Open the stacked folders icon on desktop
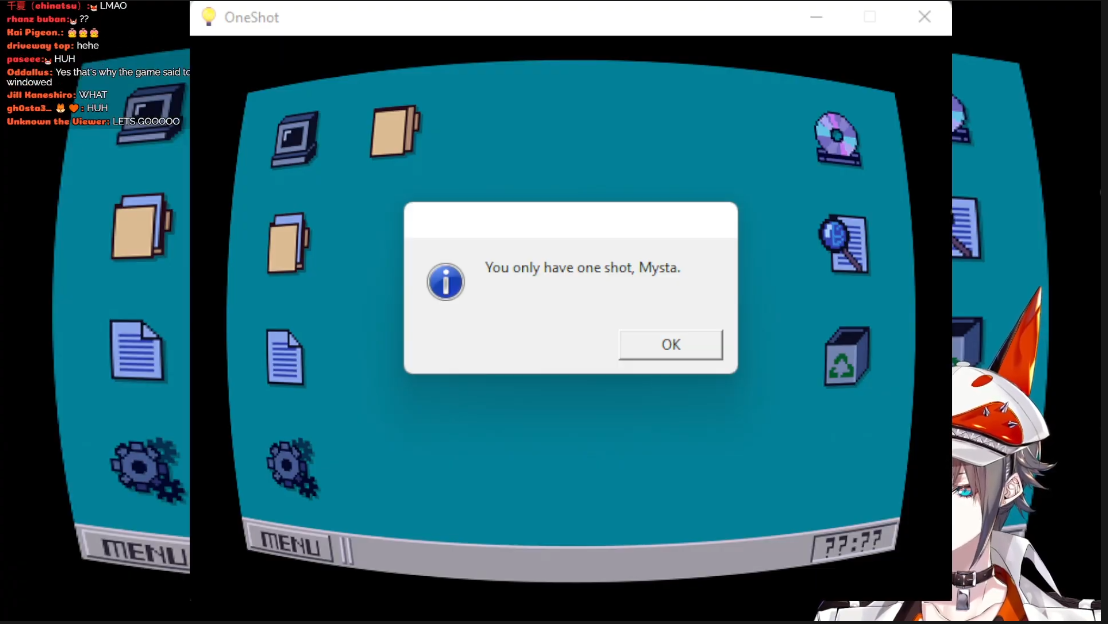 (x=288, y=243)
